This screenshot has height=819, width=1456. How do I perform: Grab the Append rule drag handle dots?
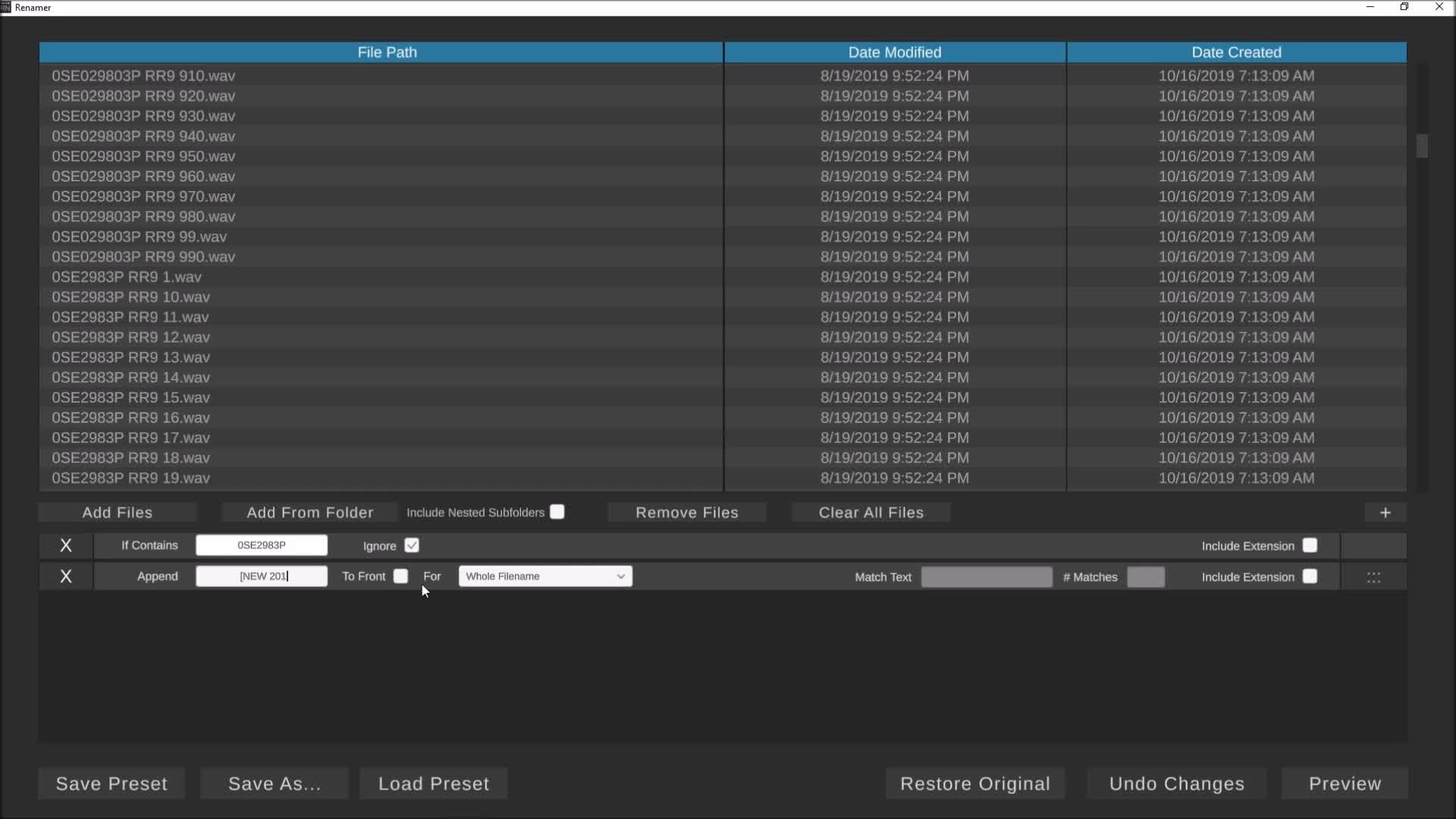(1373, 577)
